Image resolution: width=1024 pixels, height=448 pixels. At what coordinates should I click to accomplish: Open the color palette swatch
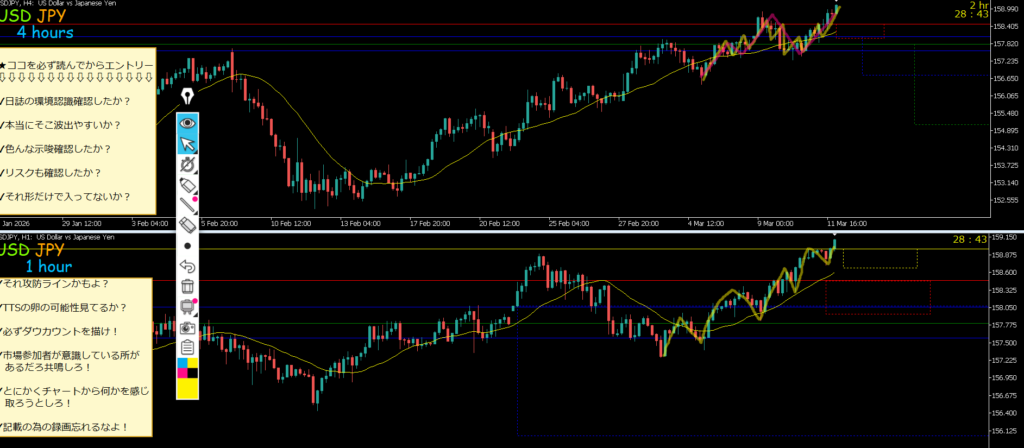coord(187,377)
